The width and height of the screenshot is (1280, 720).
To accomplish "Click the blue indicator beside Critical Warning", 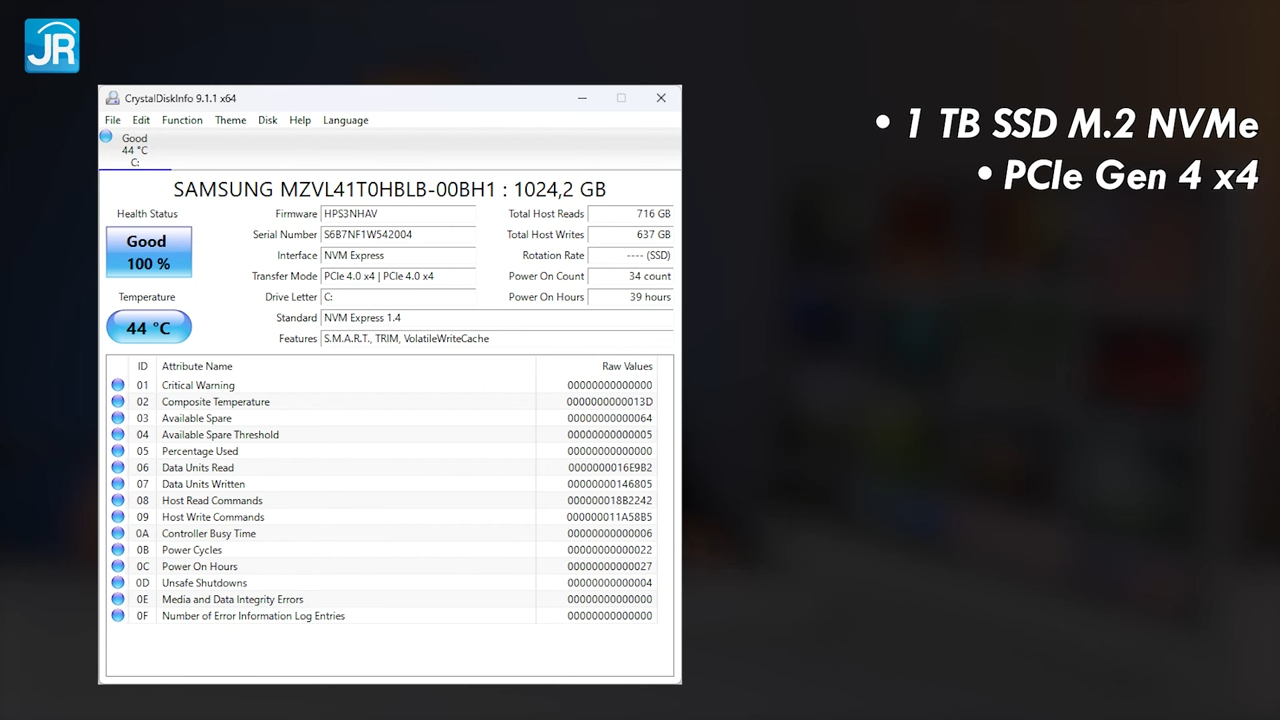I will click(x=117, y=385).
